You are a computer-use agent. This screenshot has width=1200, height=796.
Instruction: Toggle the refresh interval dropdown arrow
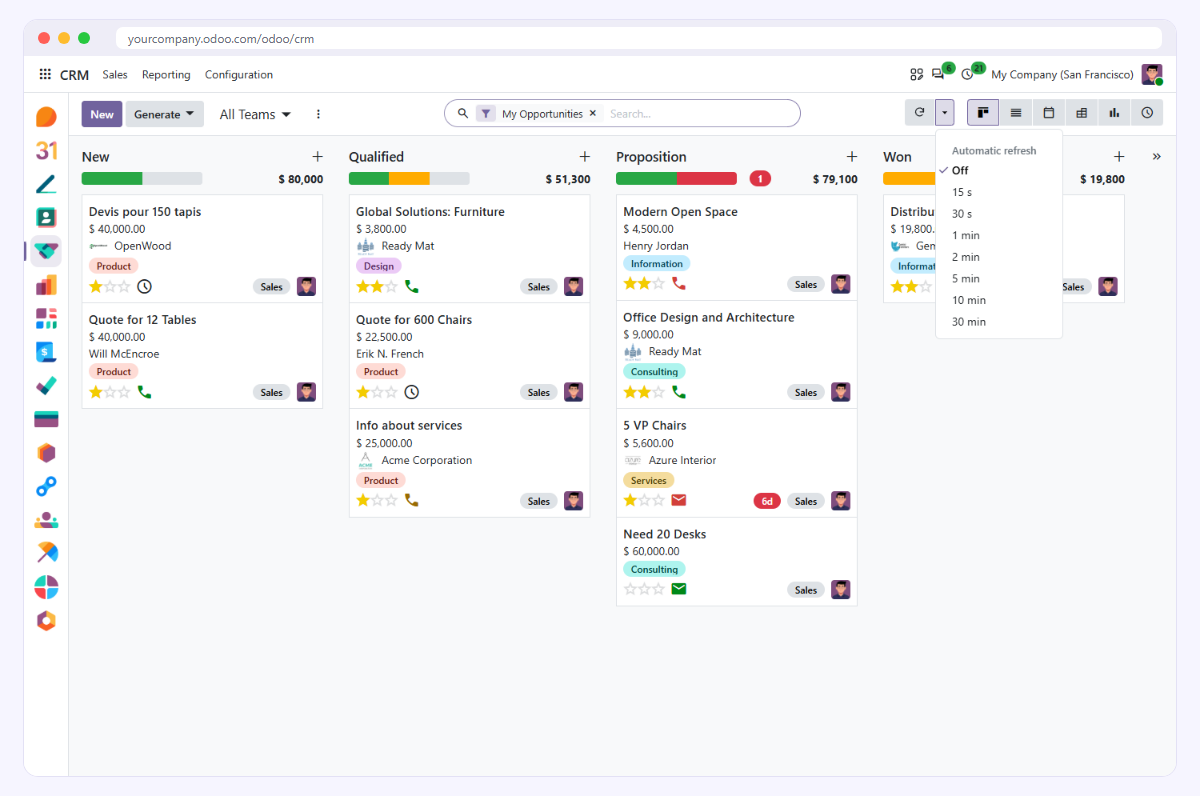click(x=945, y=113)
